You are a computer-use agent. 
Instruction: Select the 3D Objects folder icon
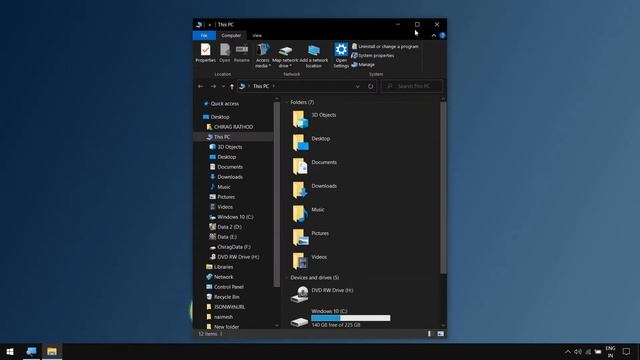point(300,119)
